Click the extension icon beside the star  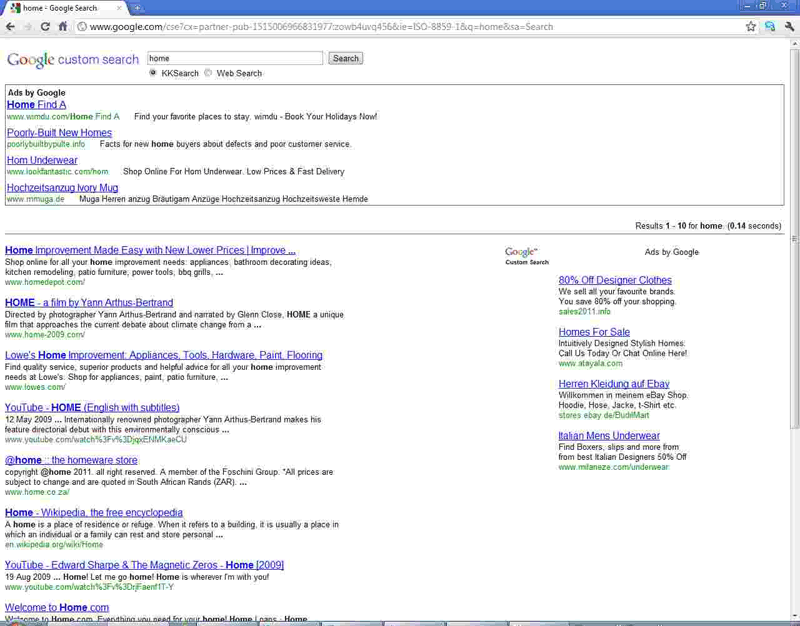(770, 27)
